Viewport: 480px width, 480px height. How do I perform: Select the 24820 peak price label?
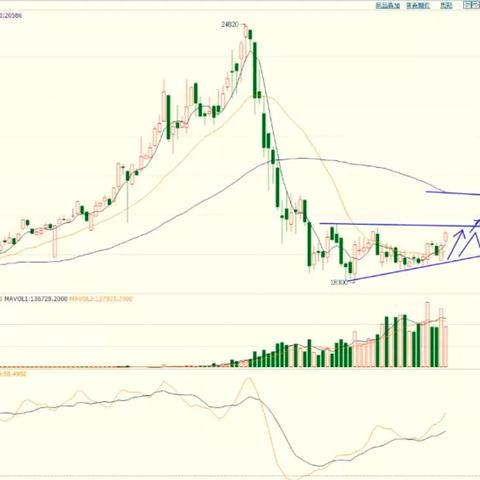230,24
